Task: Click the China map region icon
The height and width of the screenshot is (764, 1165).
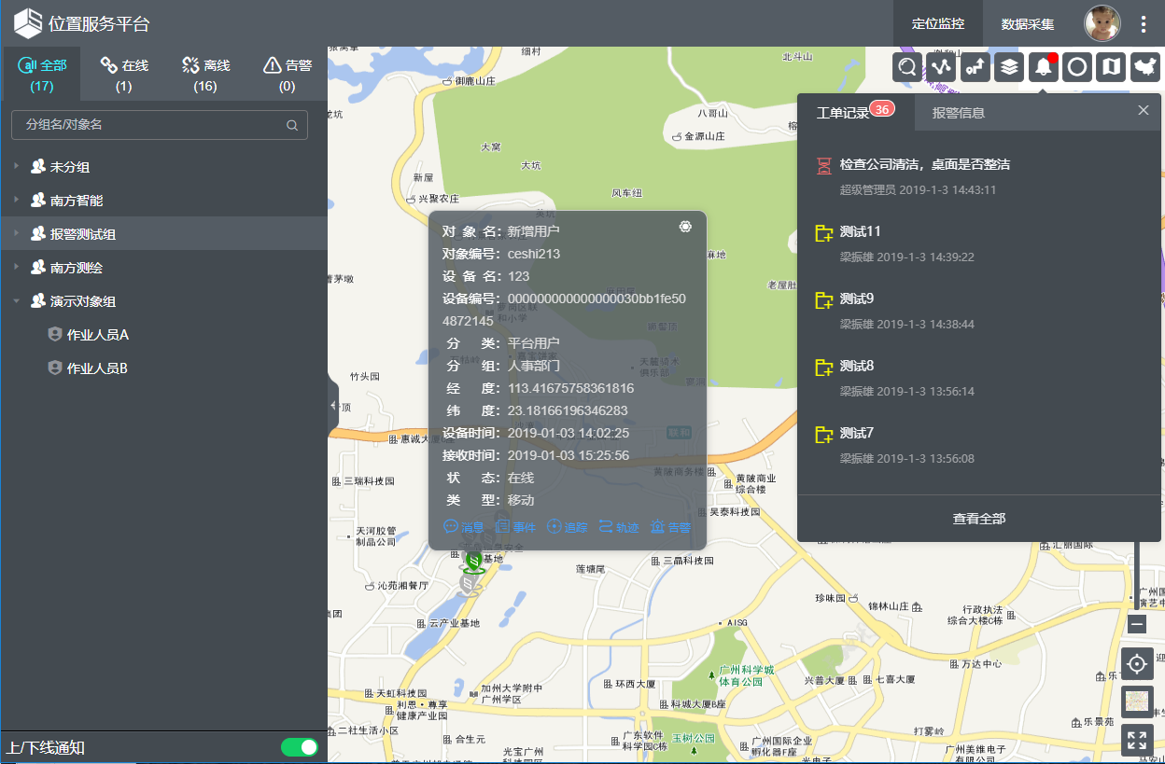Action: click(1144, 67)
